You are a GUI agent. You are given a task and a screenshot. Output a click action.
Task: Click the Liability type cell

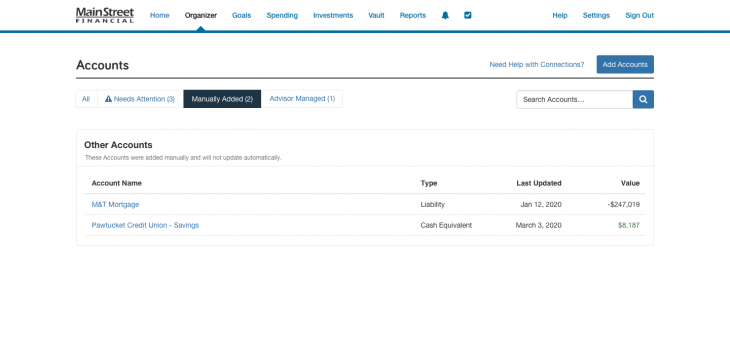coord(433,204)
